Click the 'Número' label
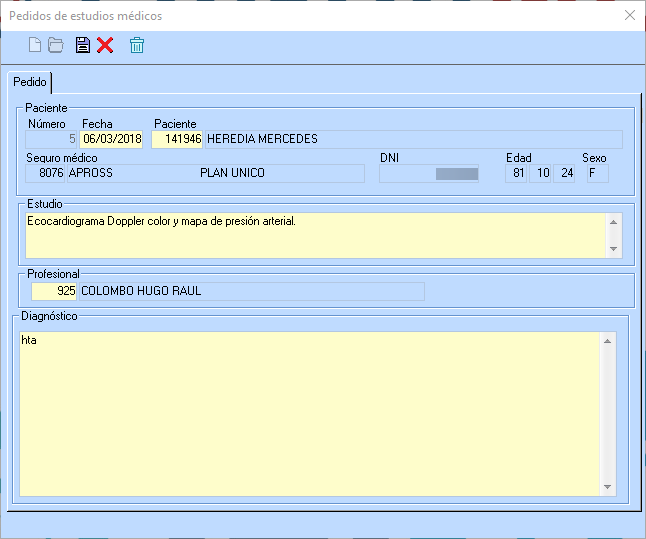This screenshot has height=539, width=646. point(47,124)
